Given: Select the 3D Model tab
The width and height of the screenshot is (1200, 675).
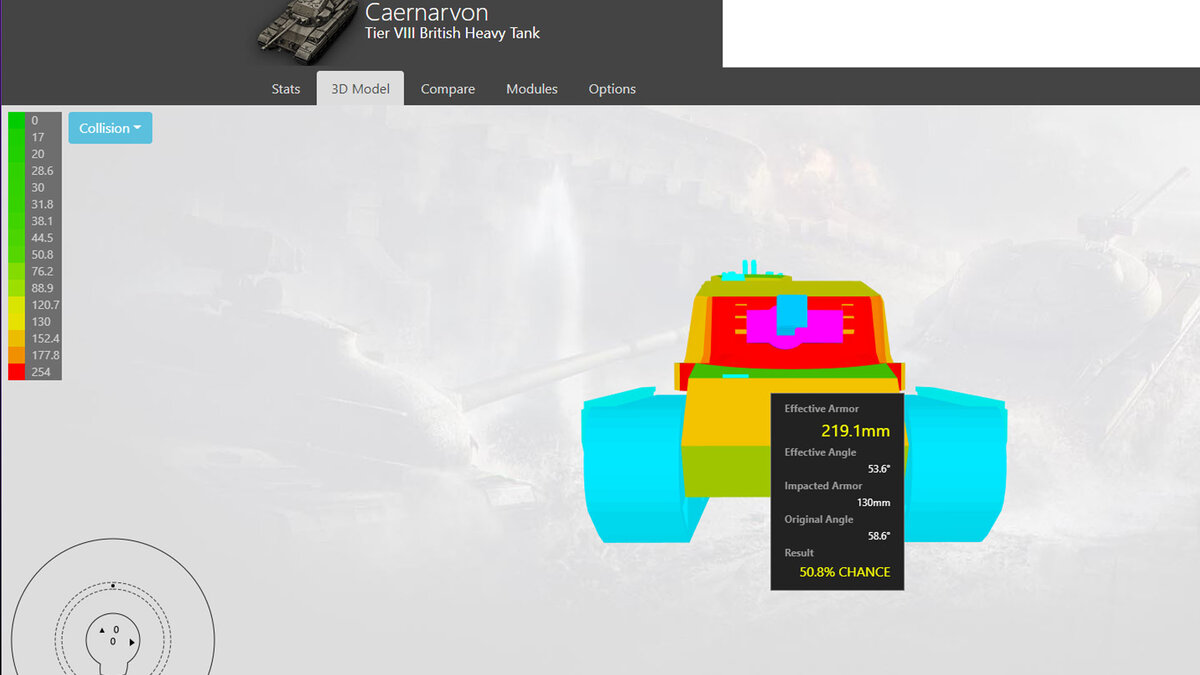Looking at the screenshot, I should pyautogui.click(x=360, y=89).
